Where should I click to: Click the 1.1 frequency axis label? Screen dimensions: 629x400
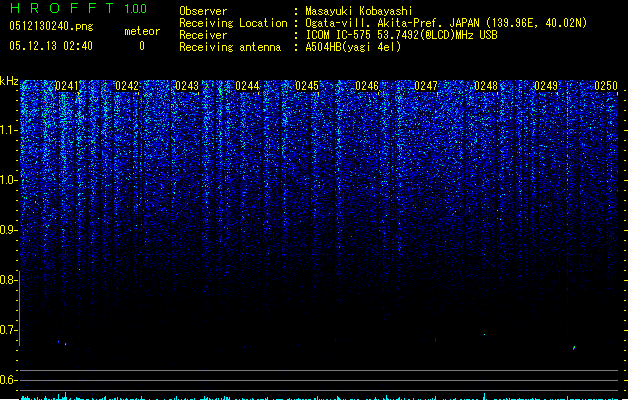[x=8, y=130]
